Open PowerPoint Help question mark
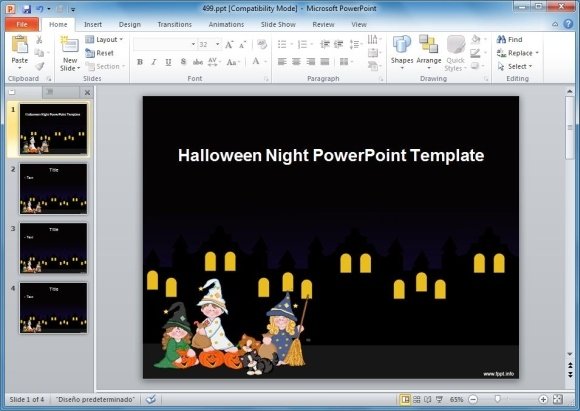The width and height of the screenshot is (580, 411). pyautogui.click(x=568, y=24)
